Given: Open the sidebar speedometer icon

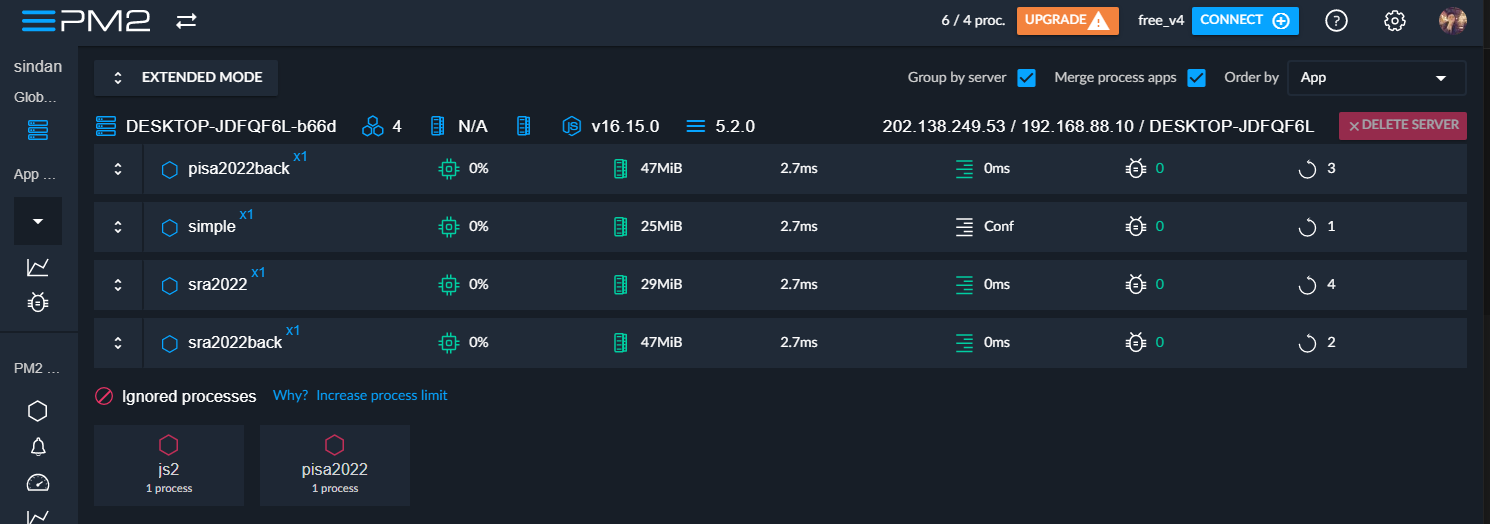Looking at the screenshot, I should [38, 482].
